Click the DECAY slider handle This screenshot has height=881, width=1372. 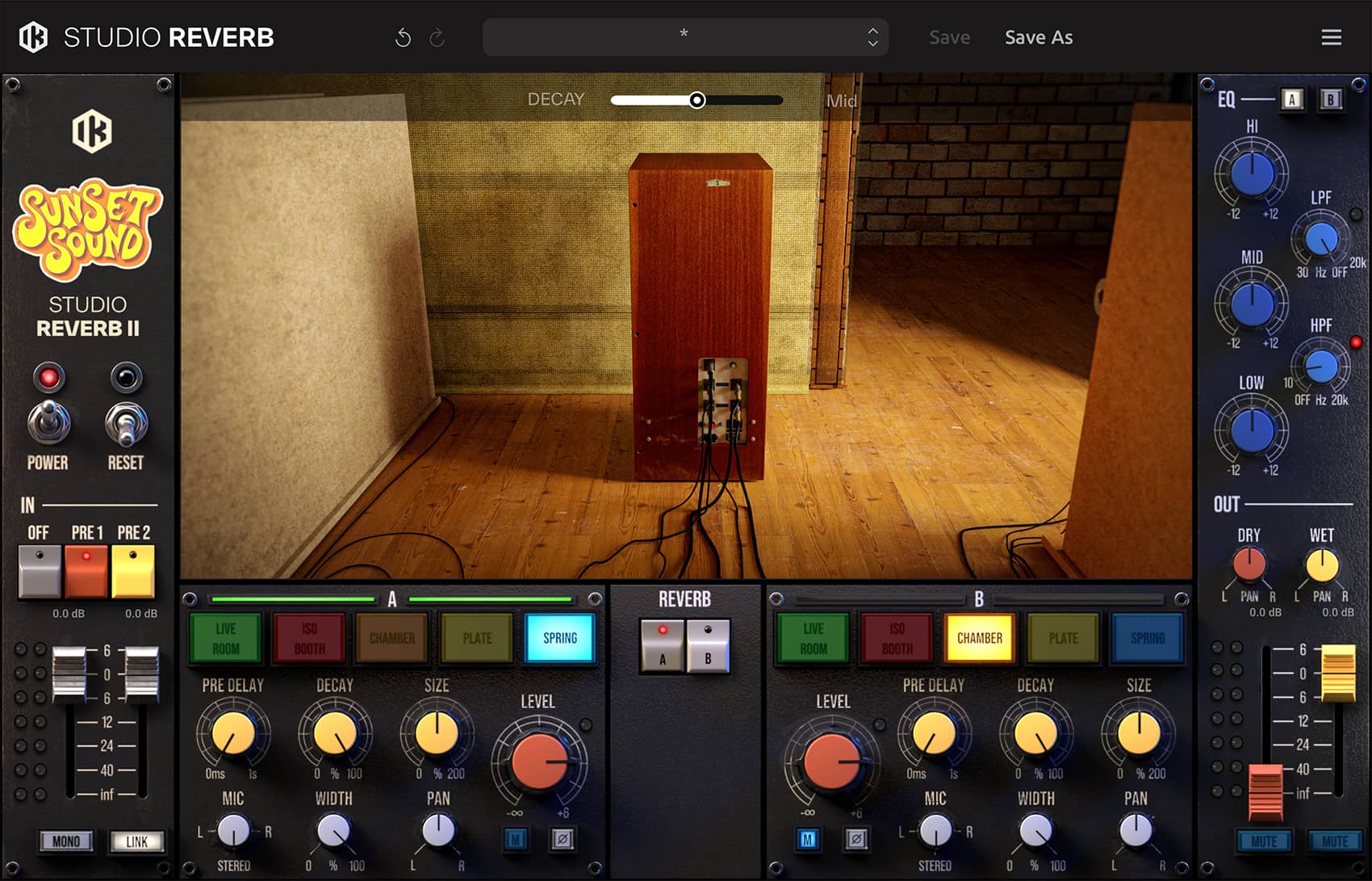coord(697,100)
